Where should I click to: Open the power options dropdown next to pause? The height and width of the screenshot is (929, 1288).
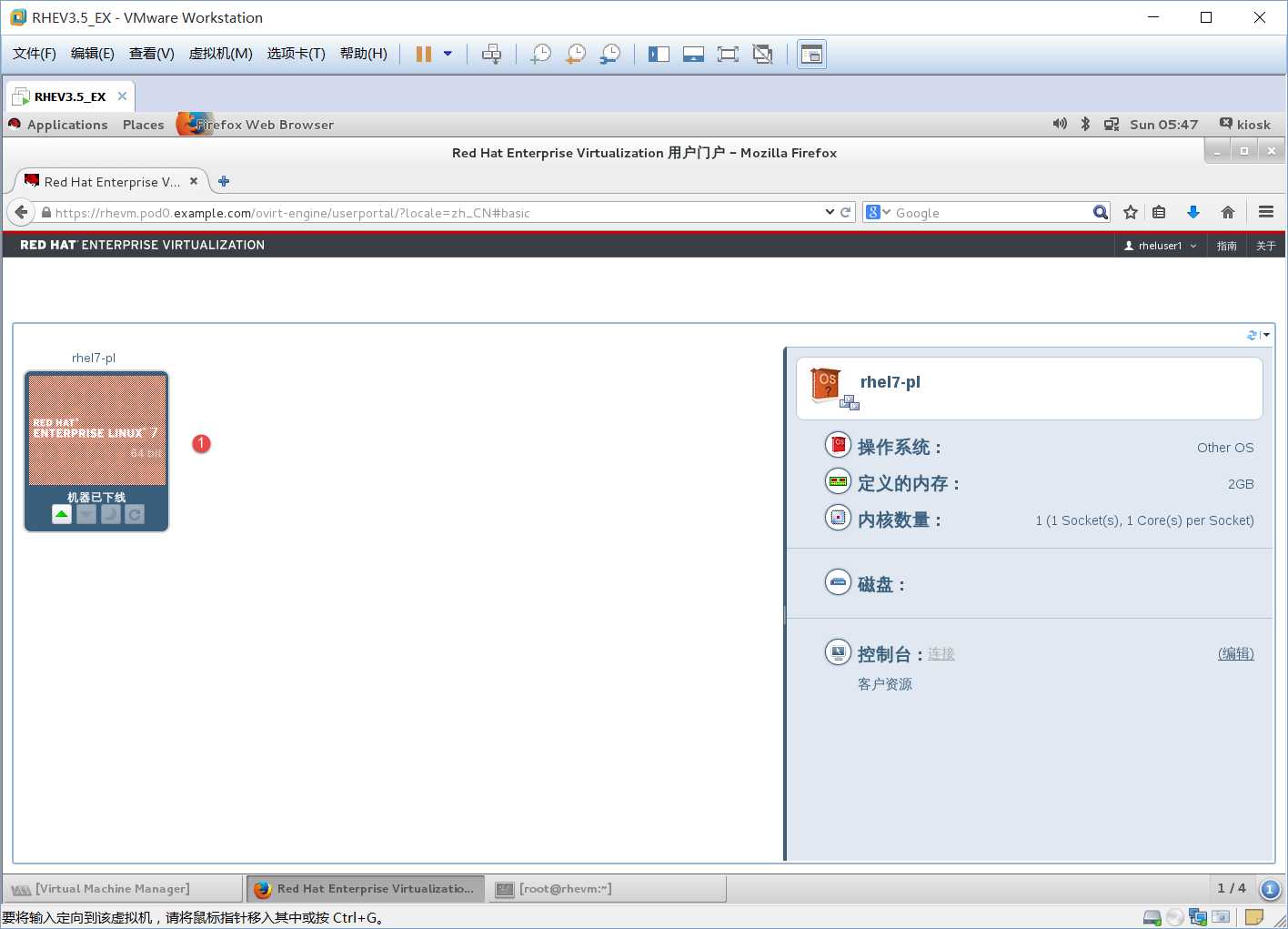click(x=448, y=54)
